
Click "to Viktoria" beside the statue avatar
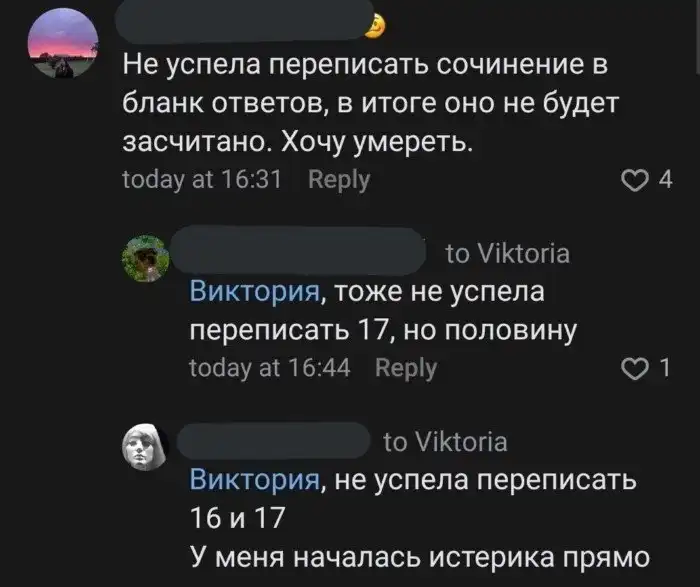[x=445, y=441]
